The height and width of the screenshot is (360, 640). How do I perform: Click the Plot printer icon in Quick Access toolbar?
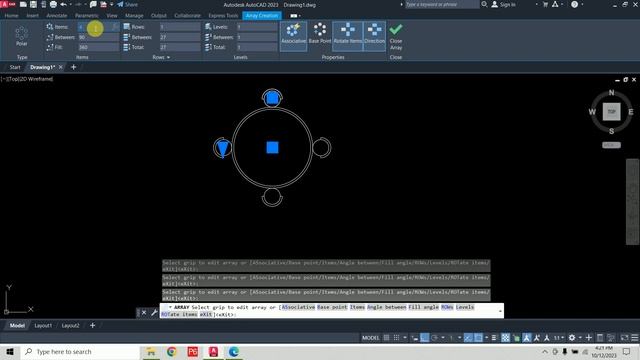[53, 4]
